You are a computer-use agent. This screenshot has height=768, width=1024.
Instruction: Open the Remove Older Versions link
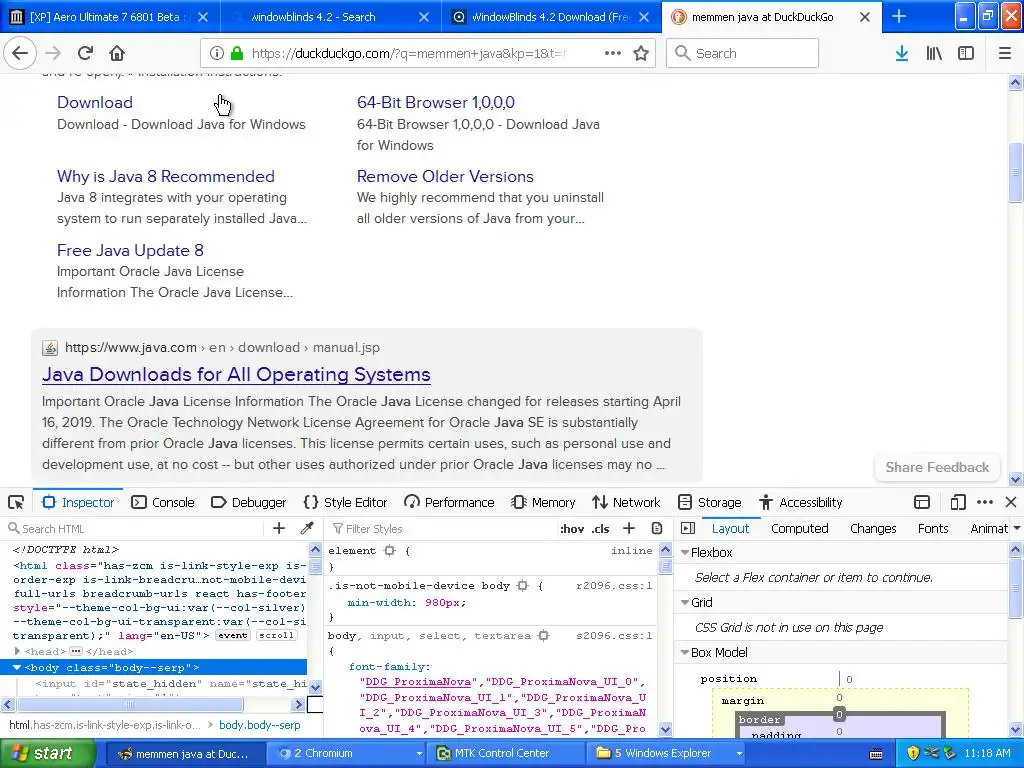click(x=445, y=176)
